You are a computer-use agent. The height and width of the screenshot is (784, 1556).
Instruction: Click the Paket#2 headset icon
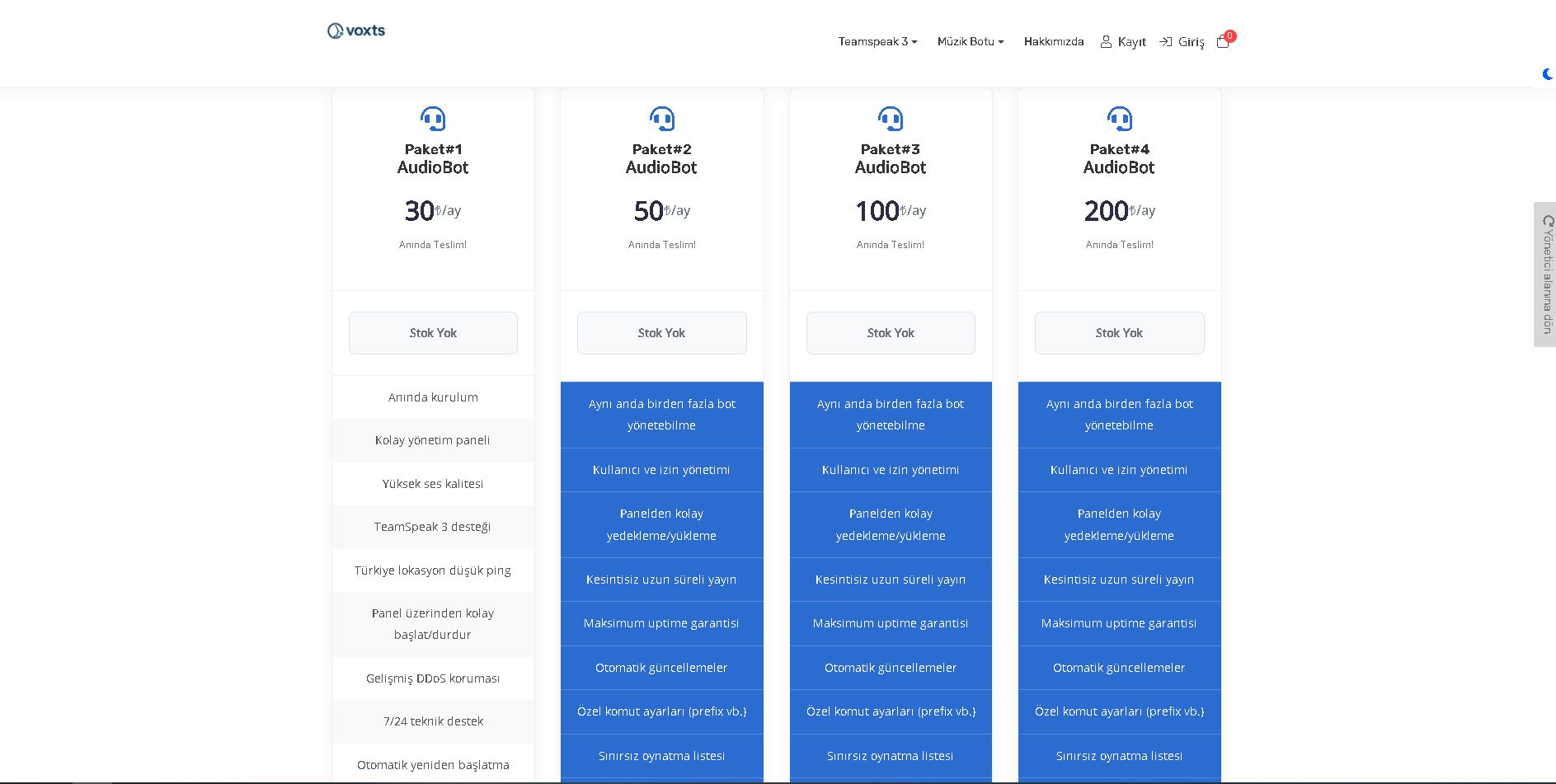pos(661,119)
